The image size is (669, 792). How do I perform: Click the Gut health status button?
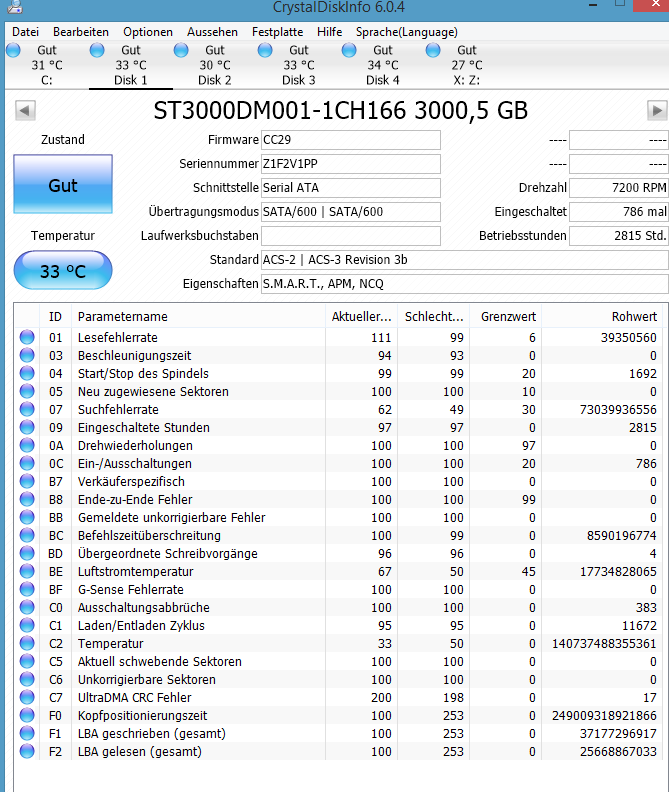click(x=63, y=184)
